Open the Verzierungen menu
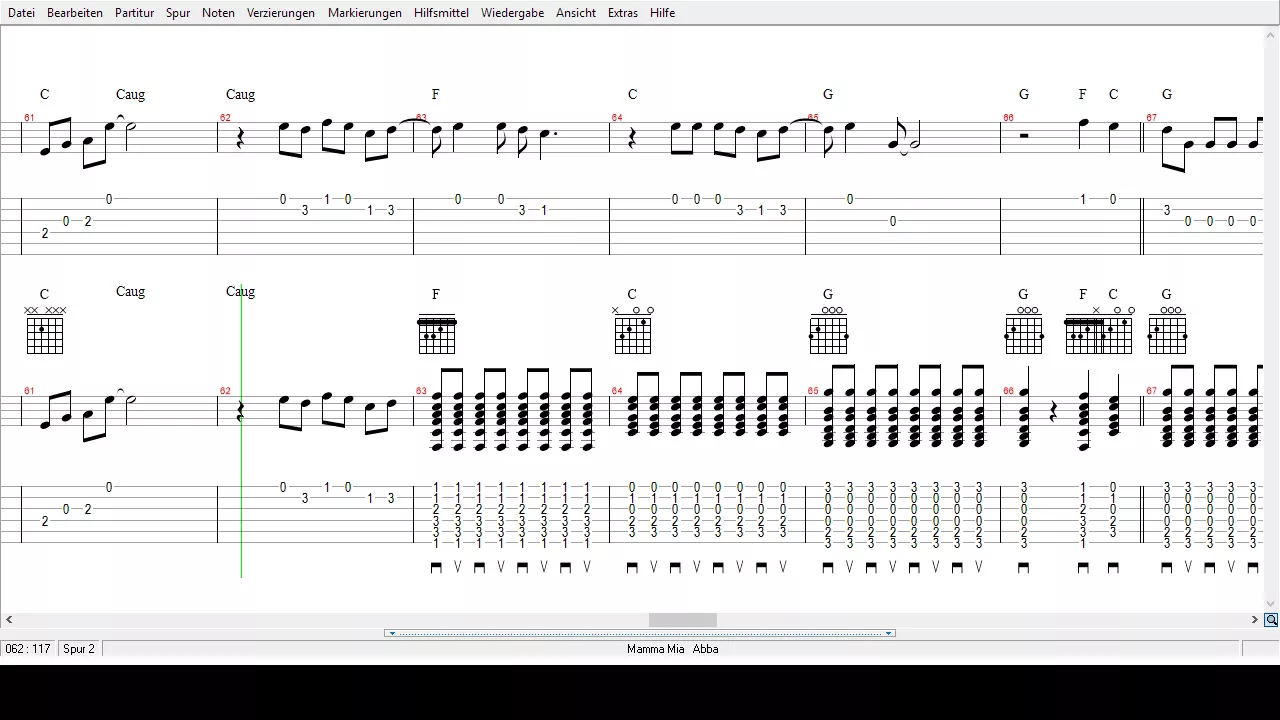This screenshot has height=720, width=1280. [281, 13]
